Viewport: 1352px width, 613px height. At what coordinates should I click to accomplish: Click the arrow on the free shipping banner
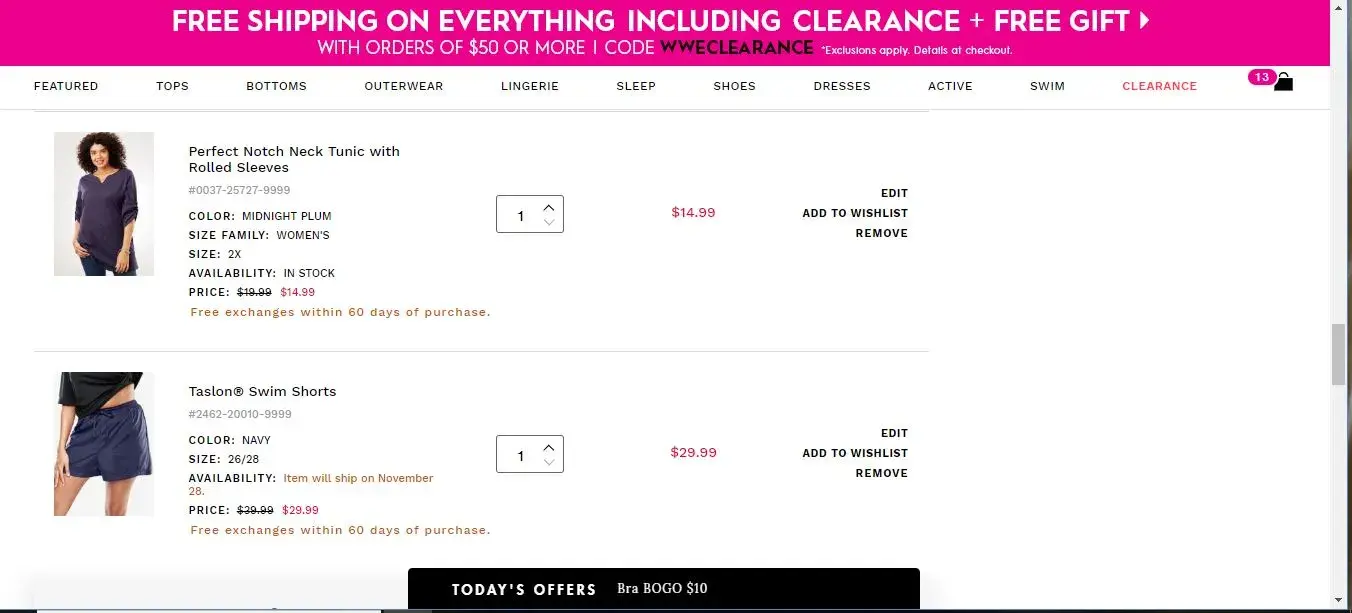tap(1144, 21)
